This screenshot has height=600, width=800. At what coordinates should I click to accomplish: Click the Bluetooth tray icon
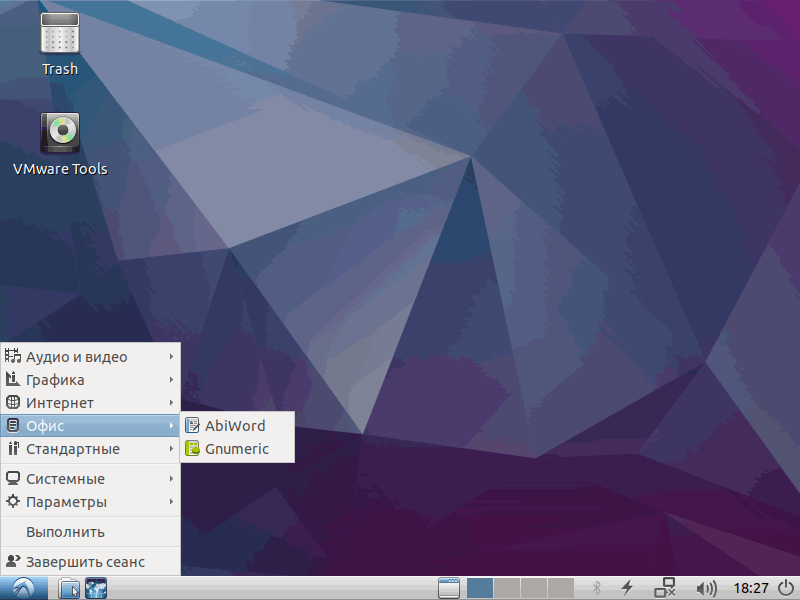pos(597,588)
